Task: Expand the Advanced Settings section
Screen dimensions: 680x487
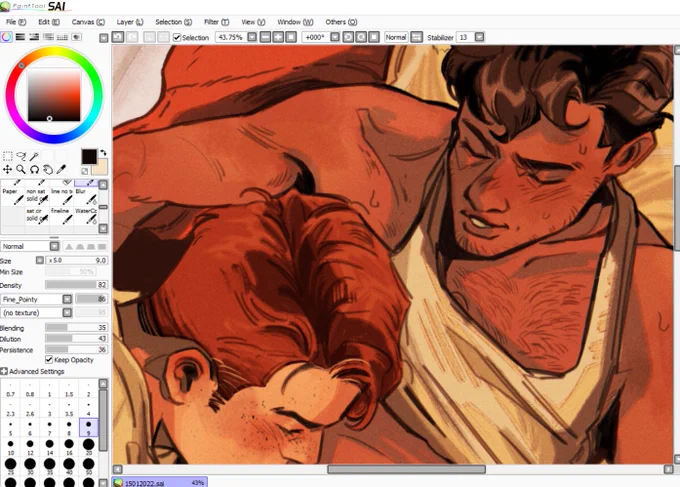Action: click(4, 371)
